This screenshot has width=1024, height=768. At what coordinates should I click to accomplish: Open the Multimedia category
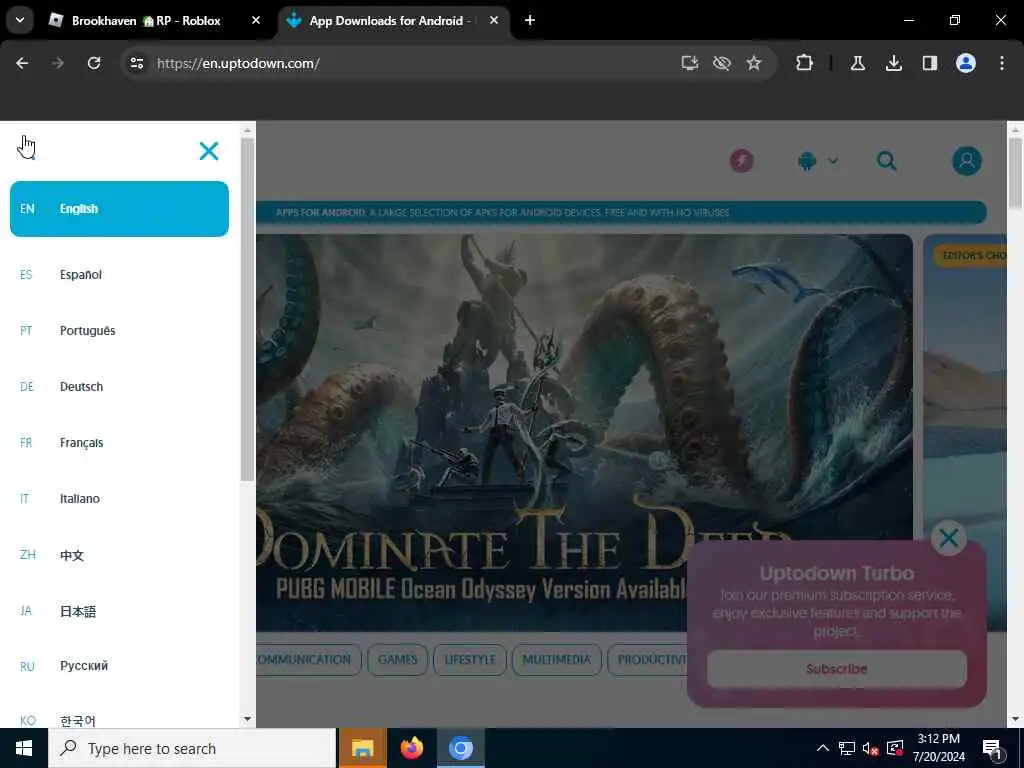coord(556,660)
